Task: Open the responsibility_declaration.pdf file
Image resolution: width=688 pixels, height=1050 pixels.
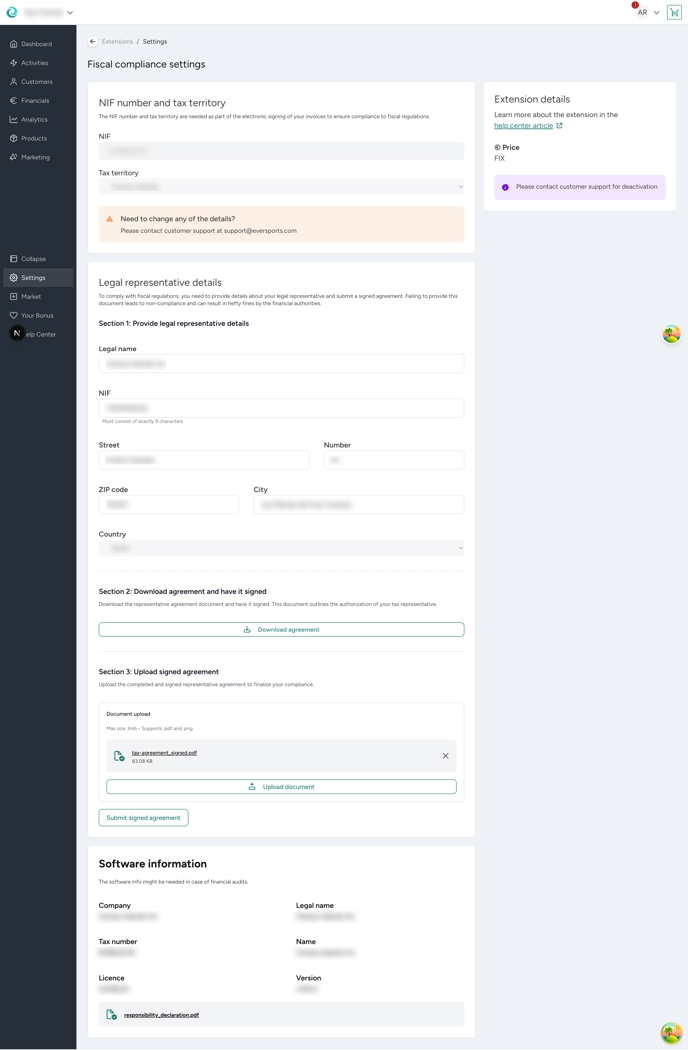Action: [x=161, y=1015]
